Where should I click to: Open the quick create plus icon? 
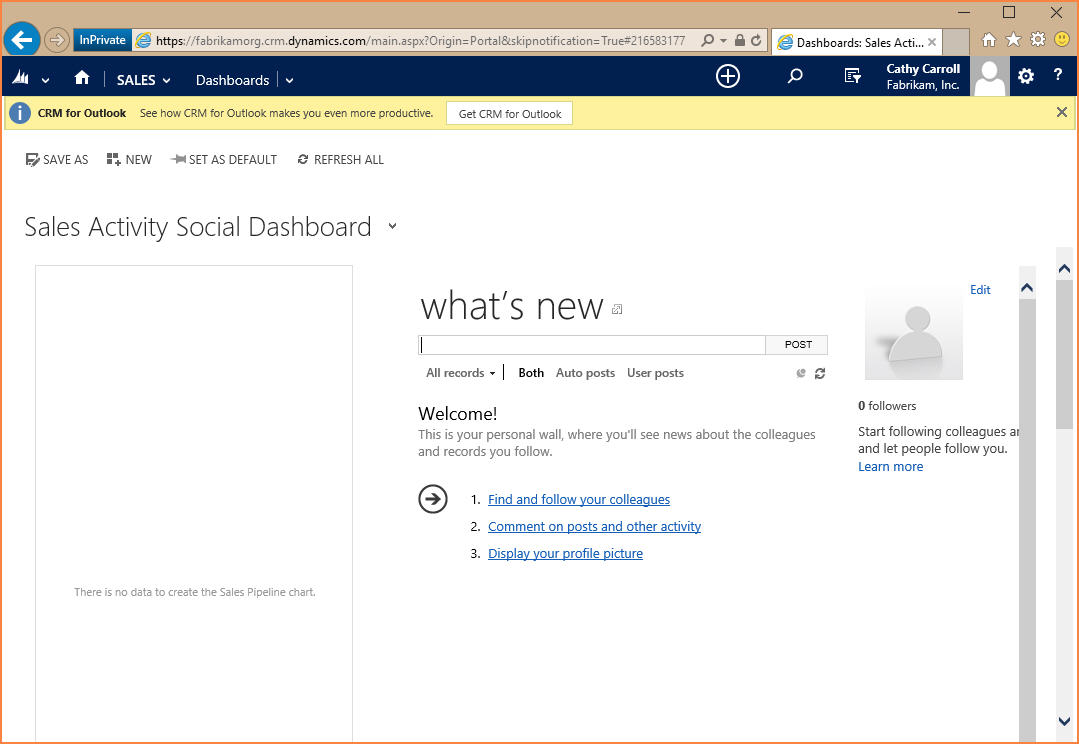click(x=728, y=76)
